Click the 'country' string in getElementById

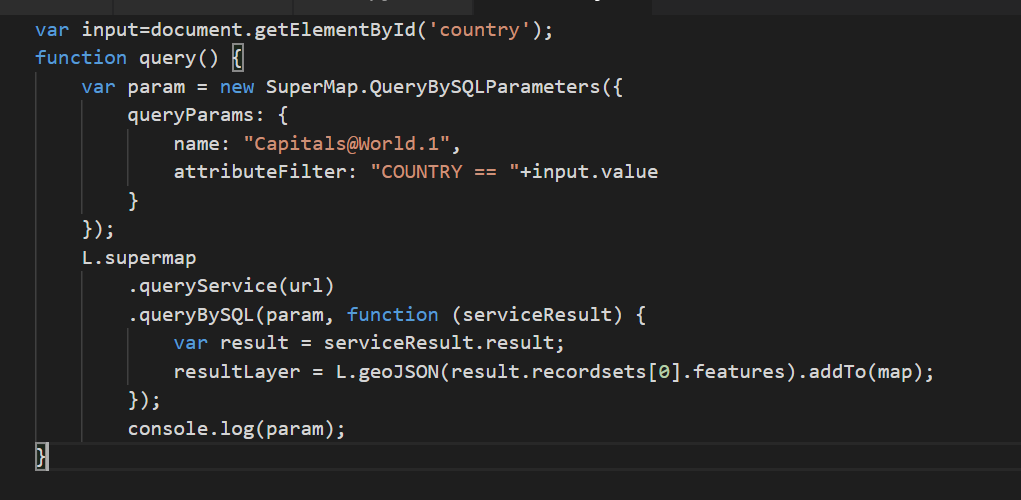482,29
